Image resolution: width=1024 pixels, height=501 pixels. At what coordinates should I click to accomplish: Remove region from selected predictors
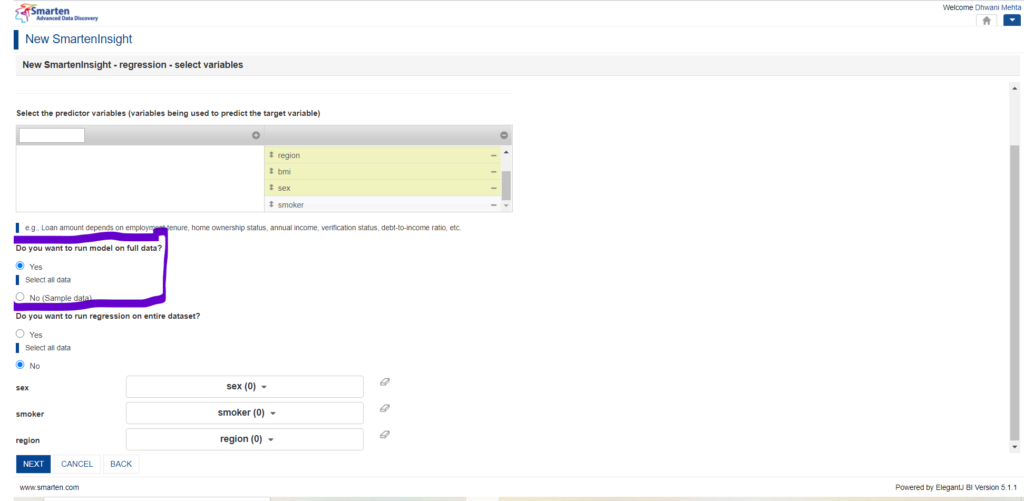pyautogui.click(x=494, y=155)
